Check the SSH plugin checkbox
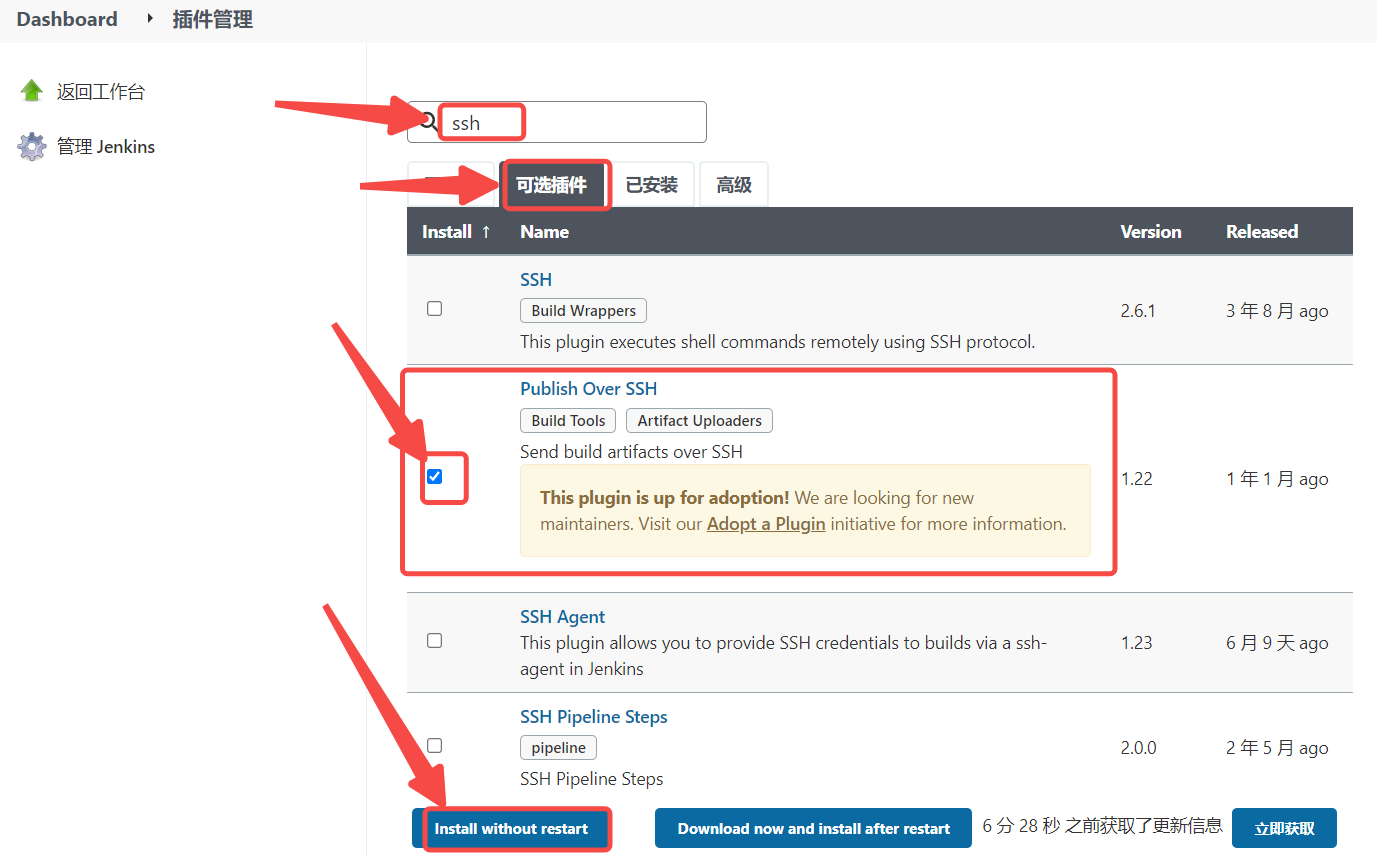This screenshot has width=1377, height=856. [x=434, y=309]
